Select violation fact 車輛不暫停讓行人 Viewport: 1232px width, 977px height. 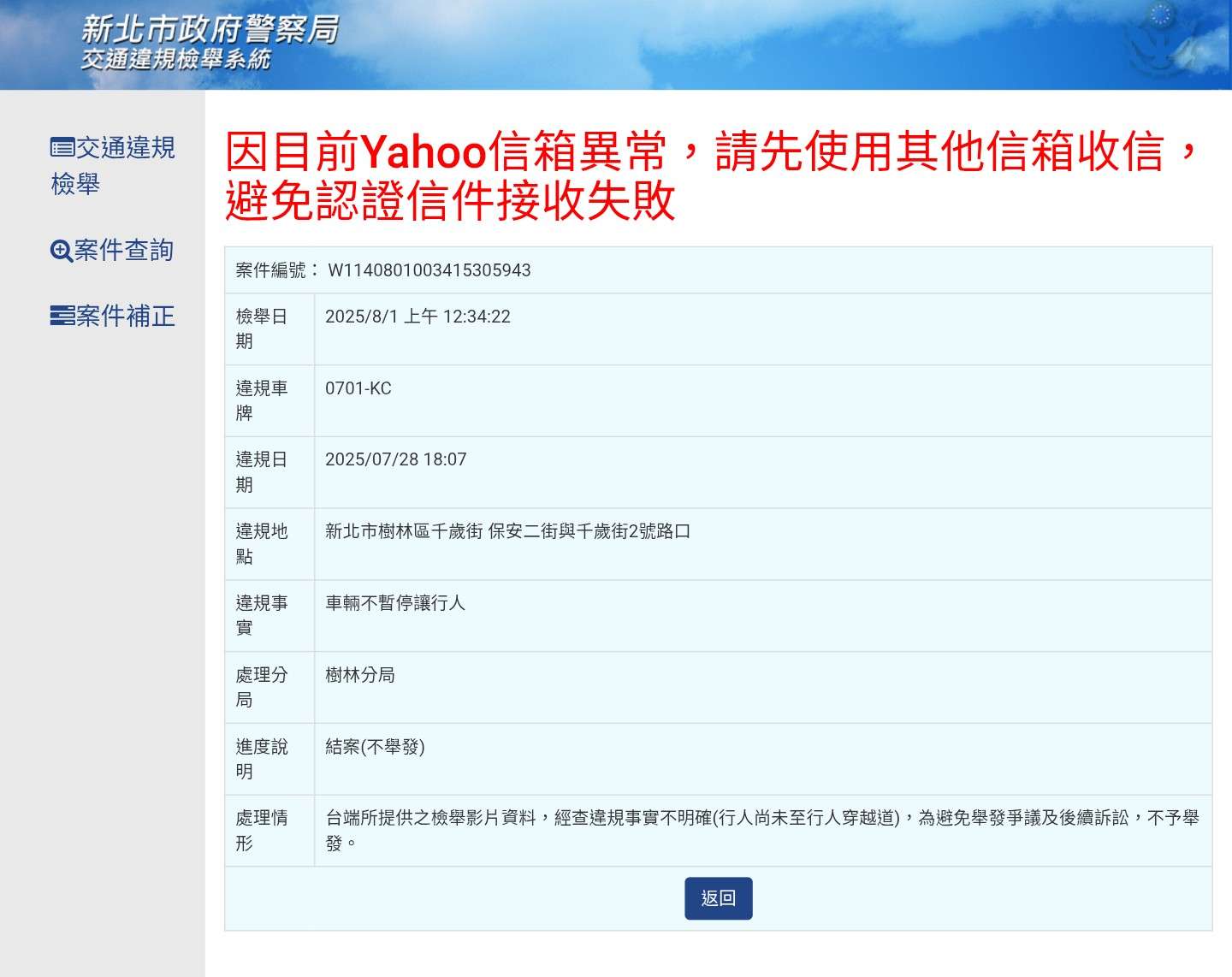[x=395, y=603]
